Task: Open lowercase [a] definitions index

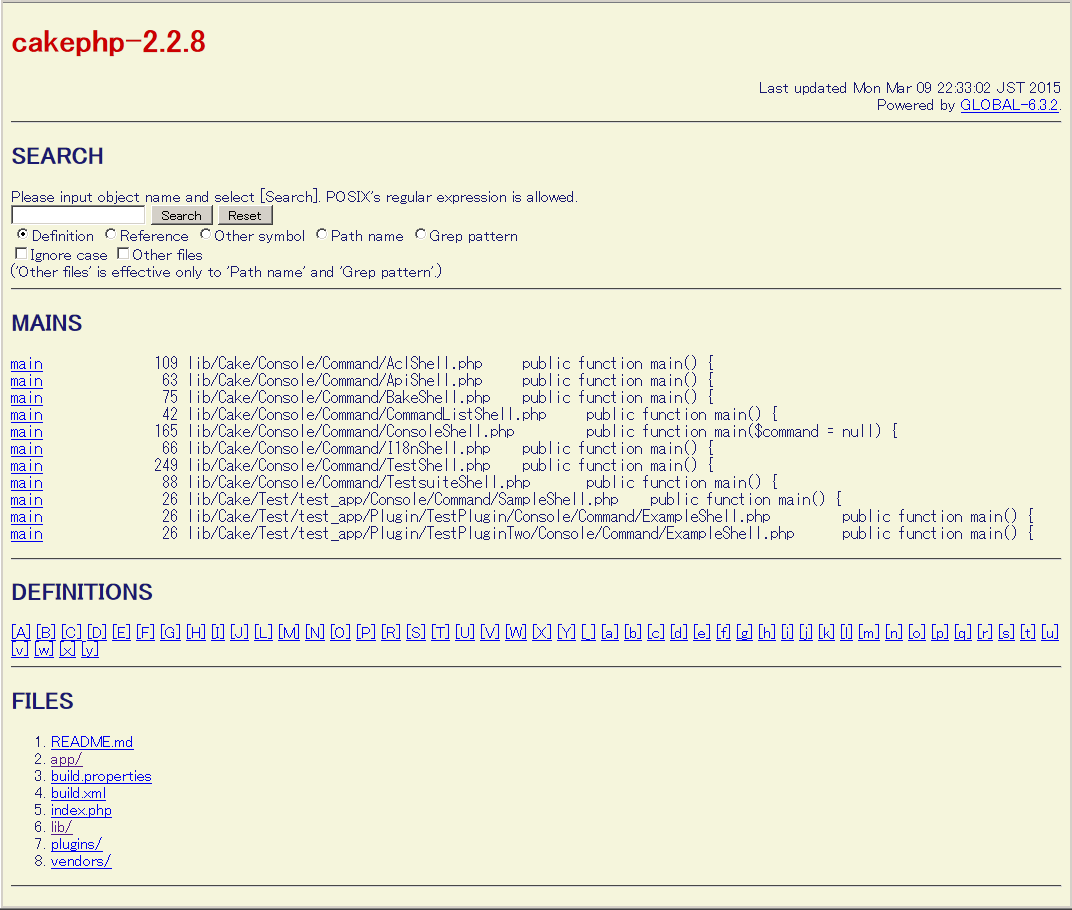Action: (x=610, y=632)
